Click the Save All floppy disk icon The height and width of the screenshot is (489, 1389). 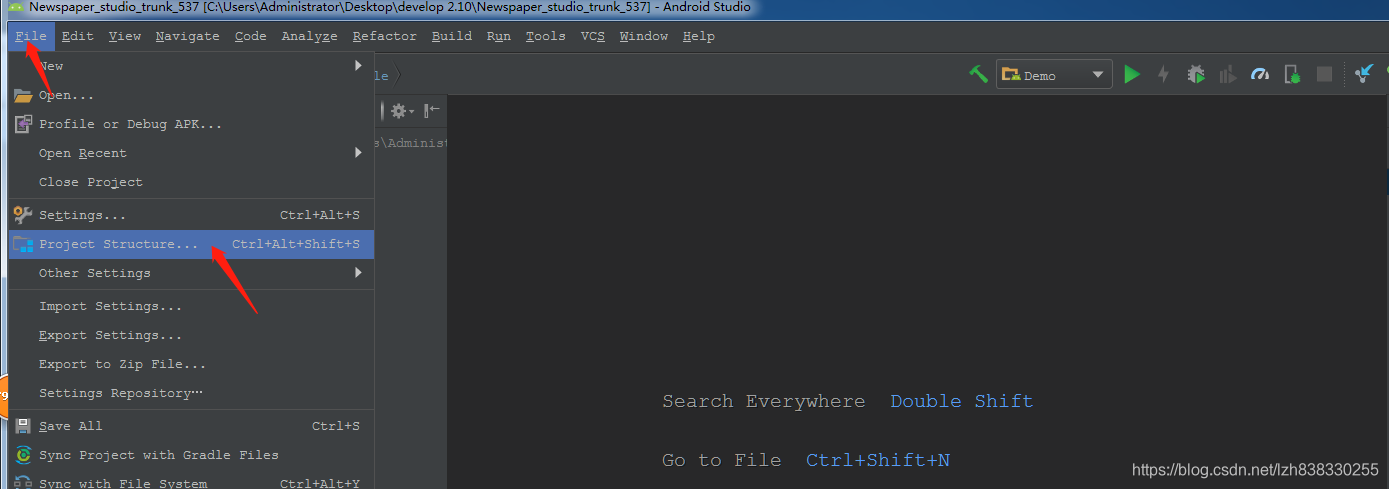coord(23,426)
